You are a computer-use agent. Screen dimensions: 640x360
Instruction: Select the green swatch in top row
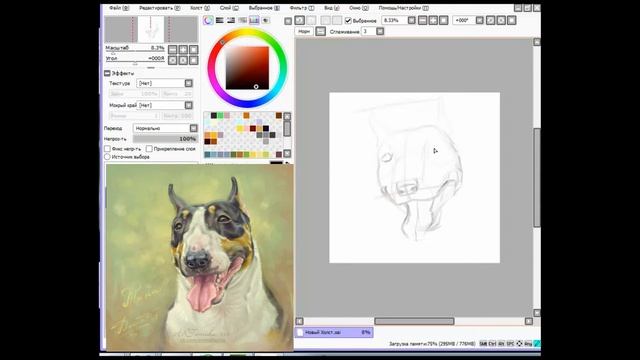[220, 116]
